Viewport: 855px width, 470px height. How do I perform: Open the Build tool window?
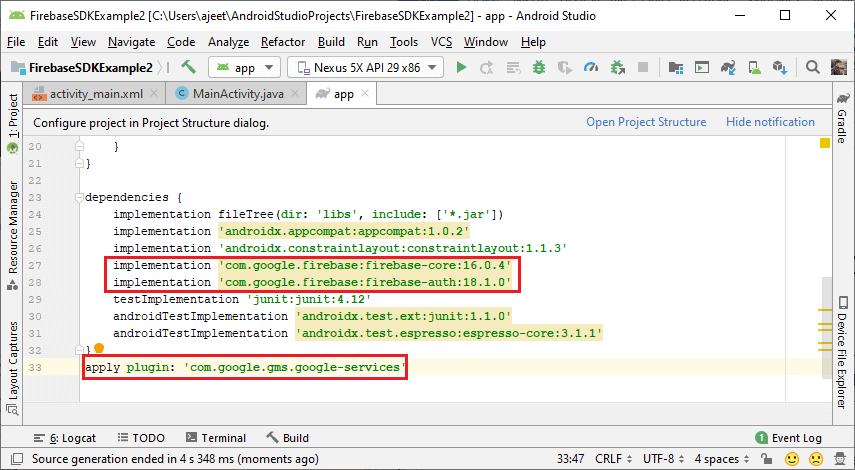pyautogui.click(x=287, y=438)
